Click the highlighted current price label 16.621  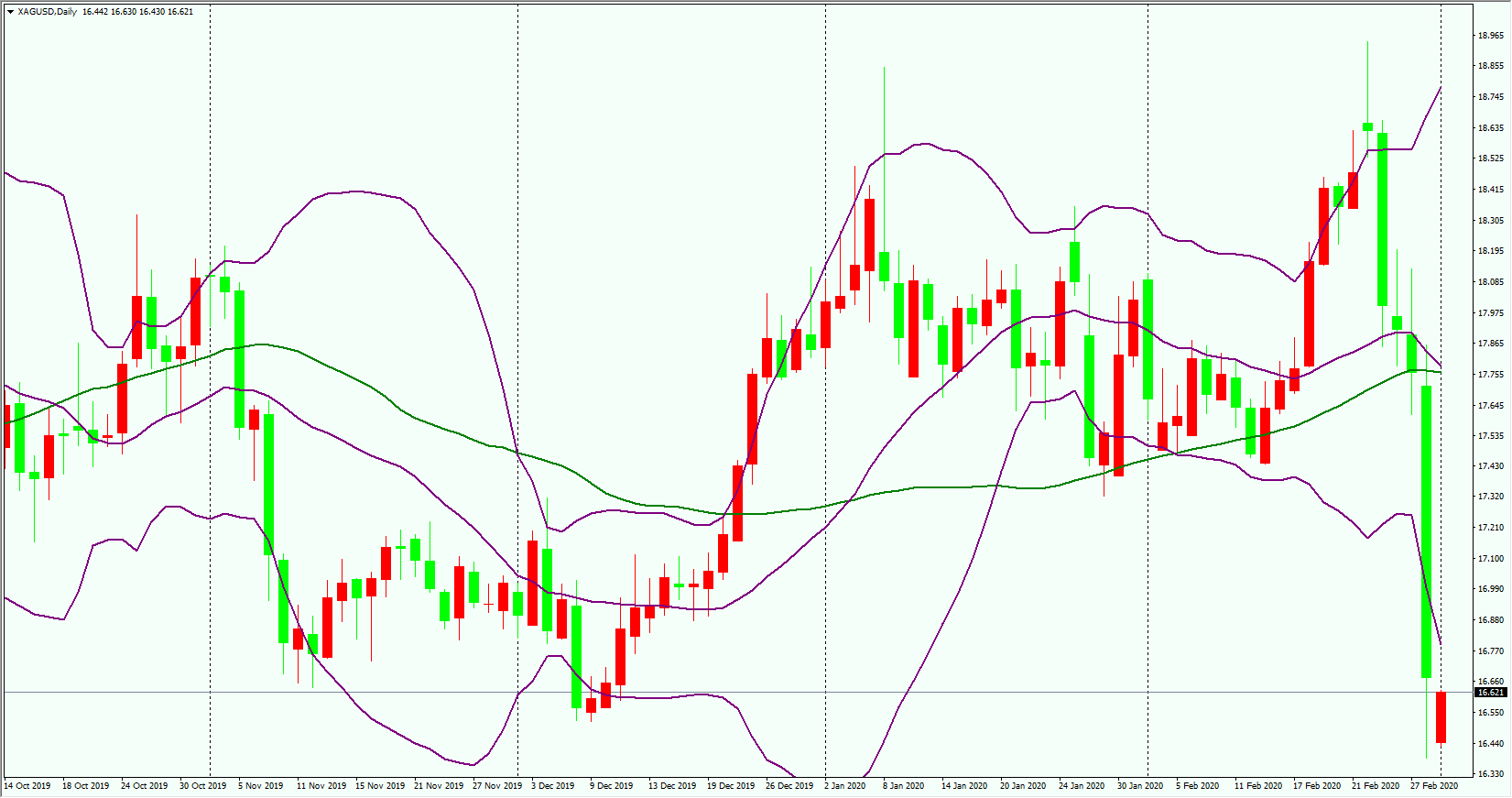point(1491,693)
